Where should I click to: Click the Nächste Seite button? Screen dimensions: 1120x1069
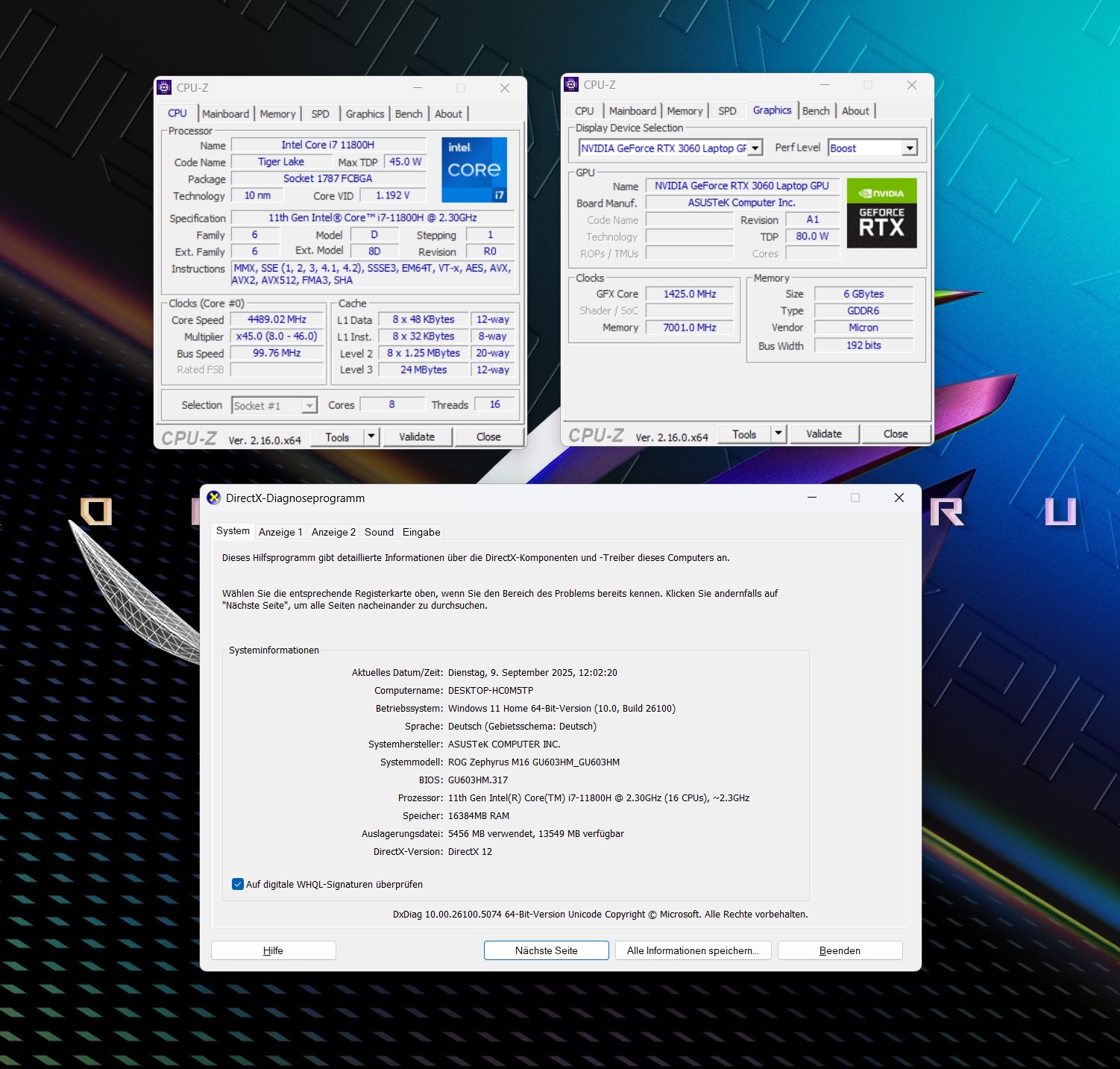(x=547, y=950)
